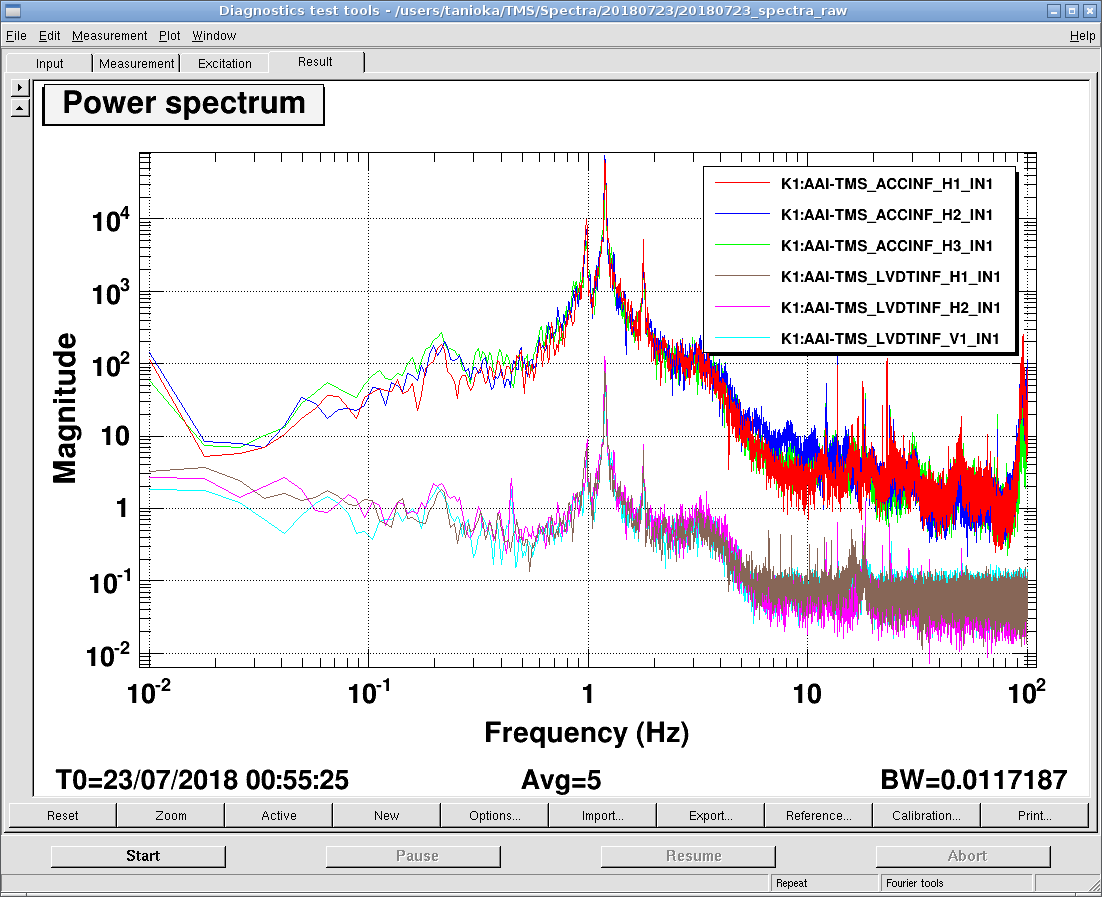Screen dimensions: 1102x897
Task: Open the Help menu
Action: point(1082,36)
